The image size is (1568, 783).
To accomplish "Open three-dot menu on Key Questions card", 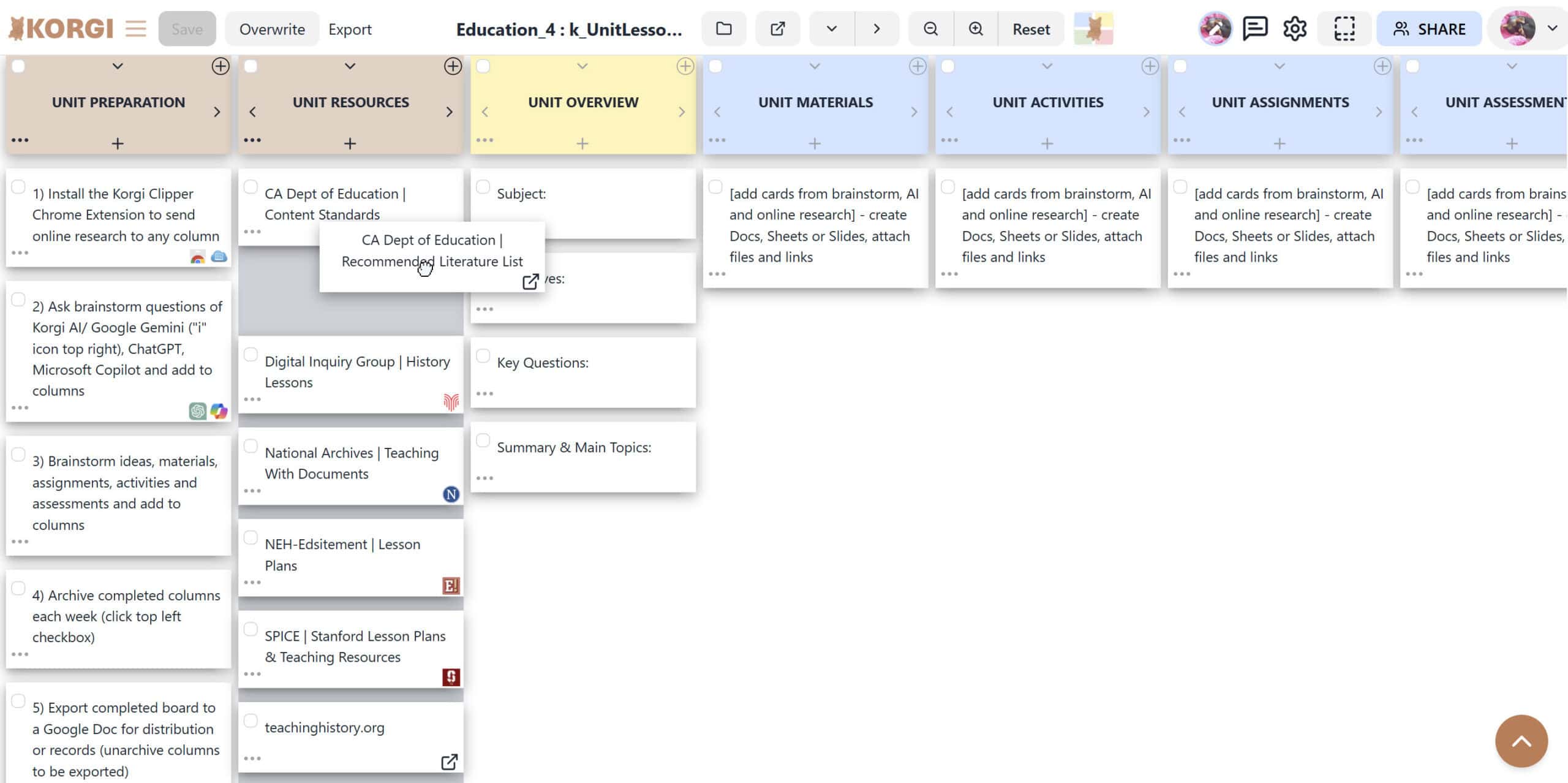I will click(x=484, y=394).
